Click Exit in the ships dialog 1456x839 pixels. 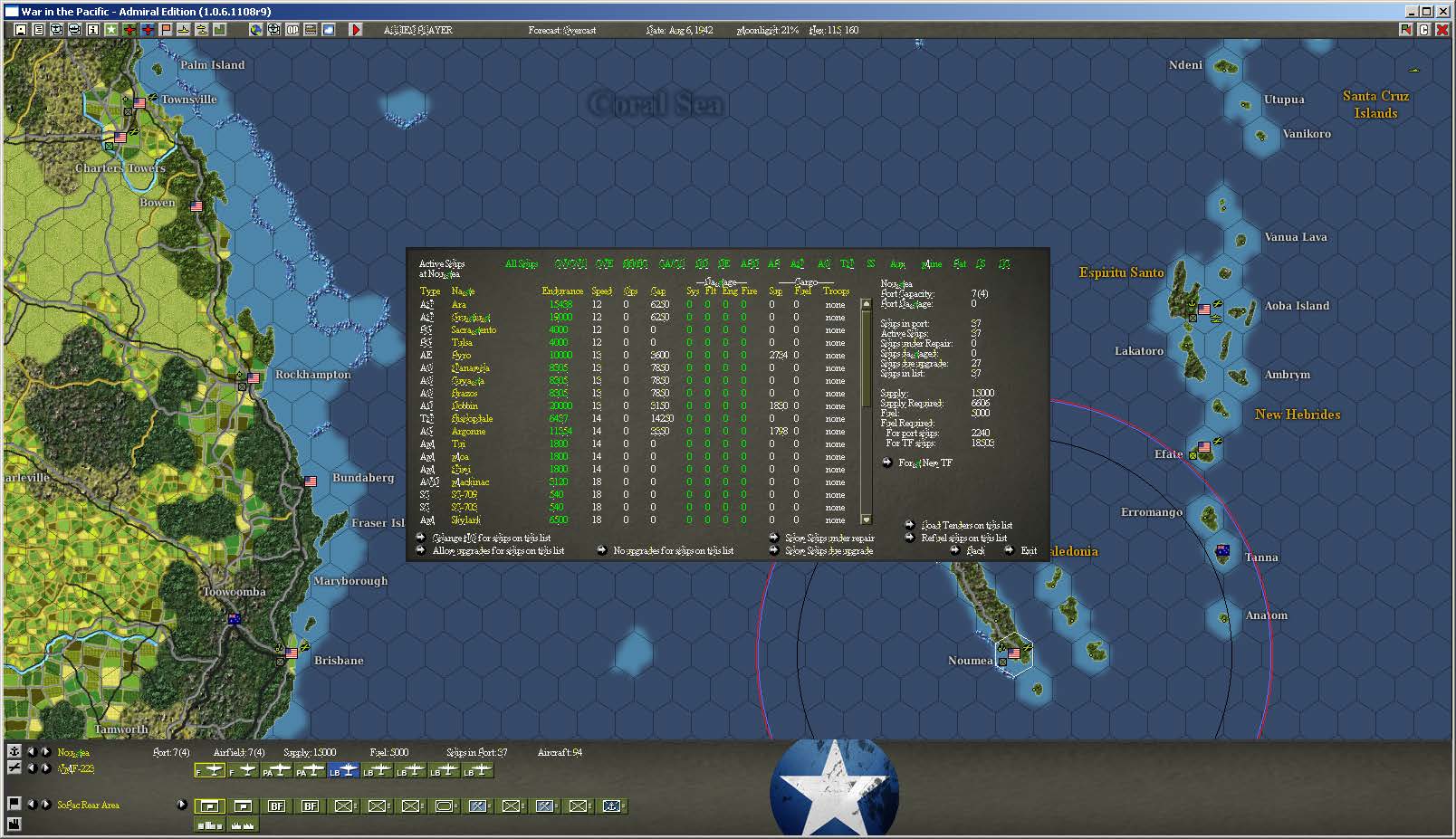tap(1021, 550)
